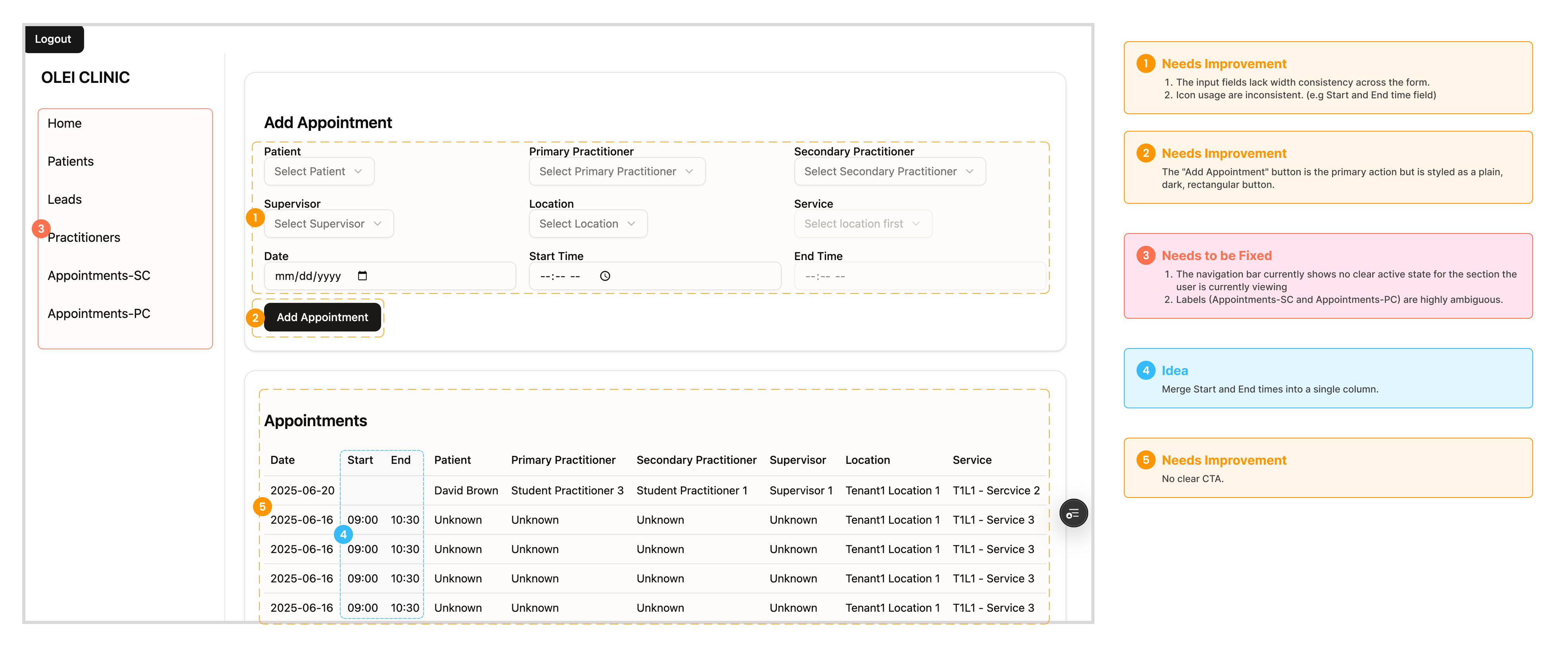Screen dimensions: 1568x647
Task: Click the T1L1 - Sercvice 2 cell
Action: click(997, 490)
